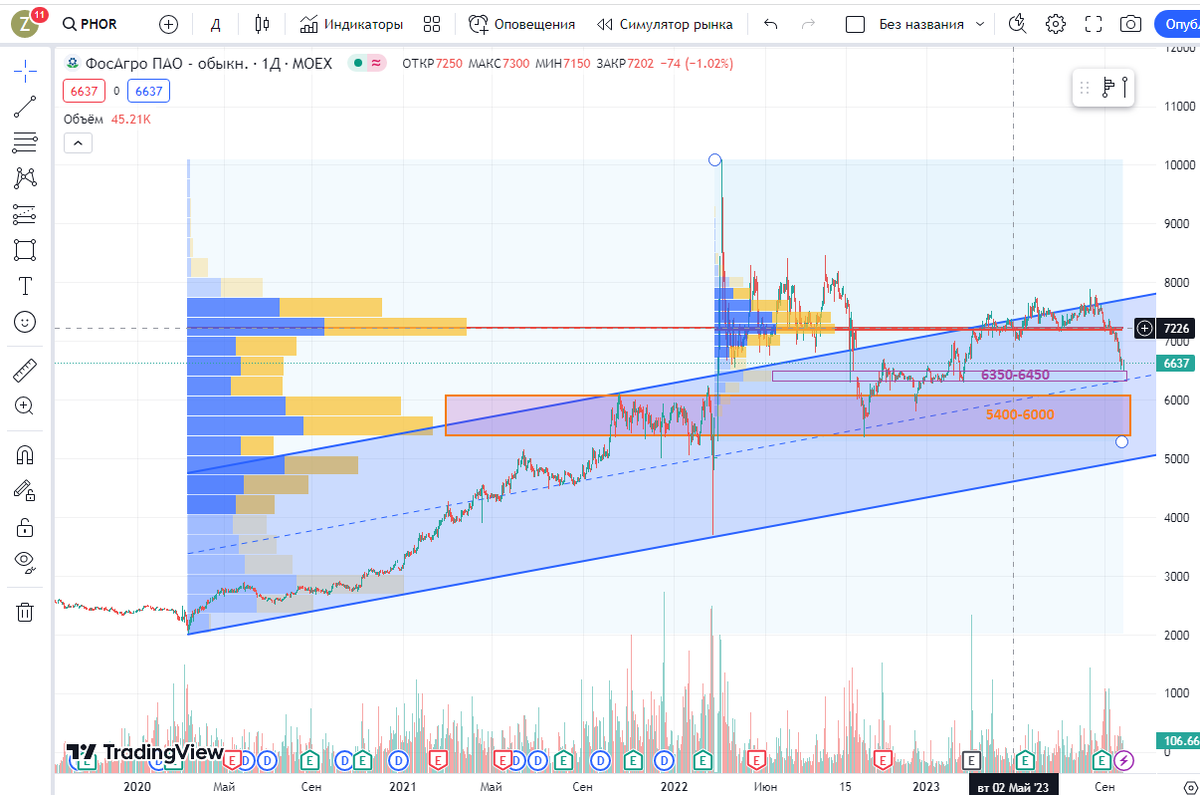Open symbol search for PHOR

tap(90, 24)
